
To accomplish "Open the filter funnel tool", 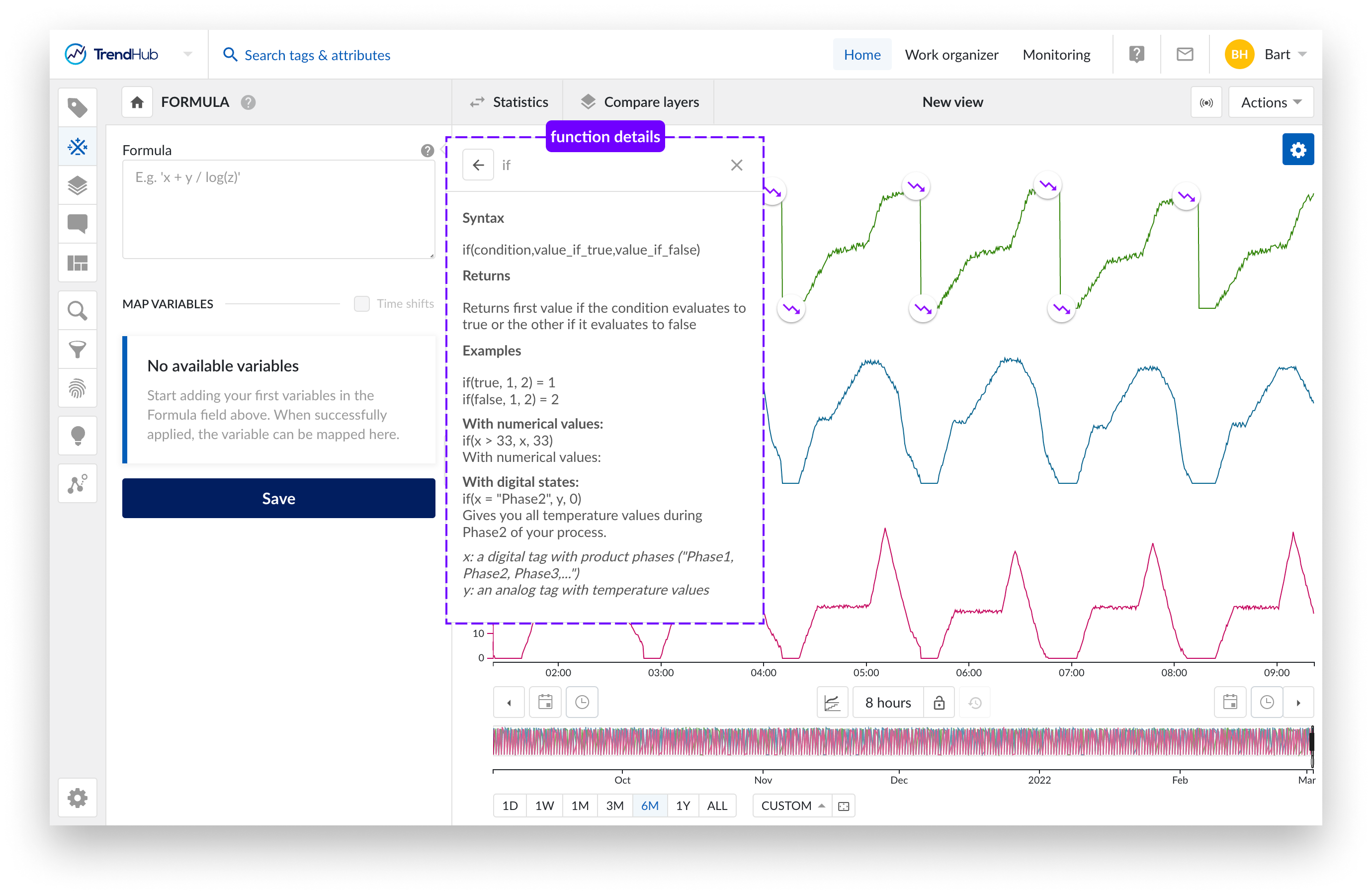I will [77, 350].
